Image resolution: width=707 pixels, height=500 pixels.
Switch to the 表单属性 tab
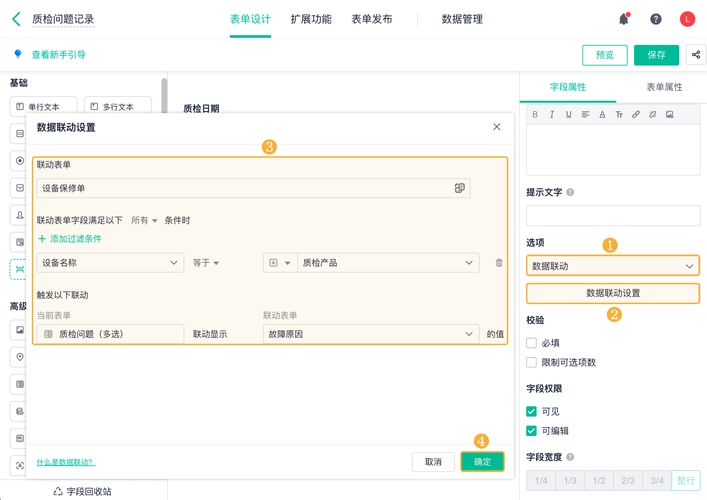point(664,87)
